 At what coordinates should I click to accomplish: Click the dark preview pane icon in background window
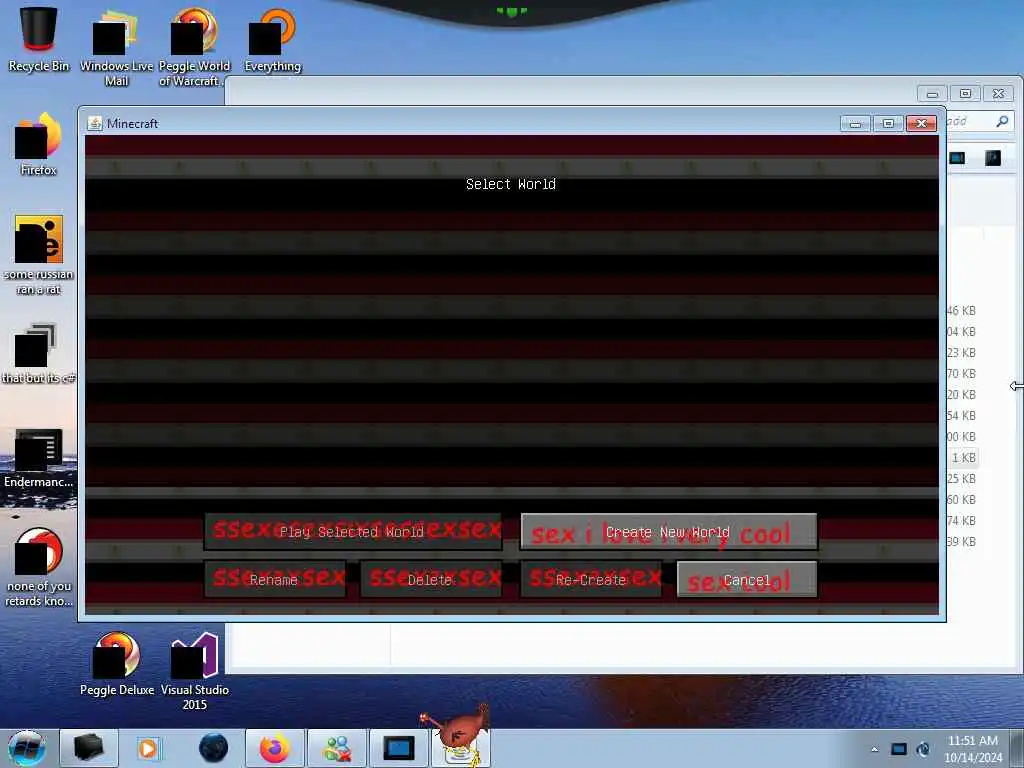993,158
